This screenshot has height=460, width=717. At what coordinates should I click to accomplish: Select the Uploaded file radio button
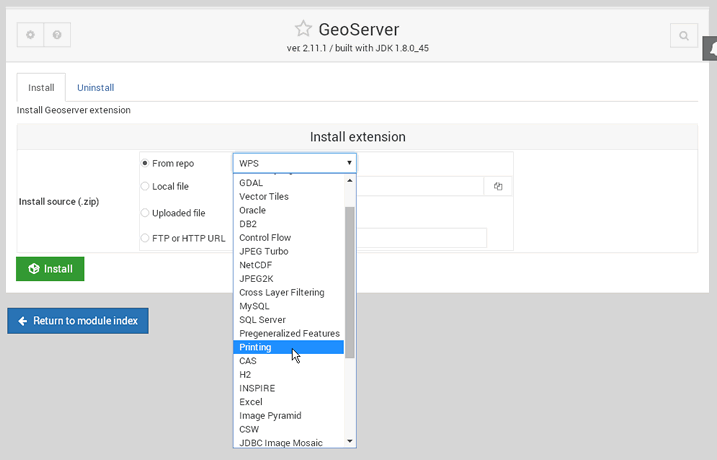(x=145, y=213)
